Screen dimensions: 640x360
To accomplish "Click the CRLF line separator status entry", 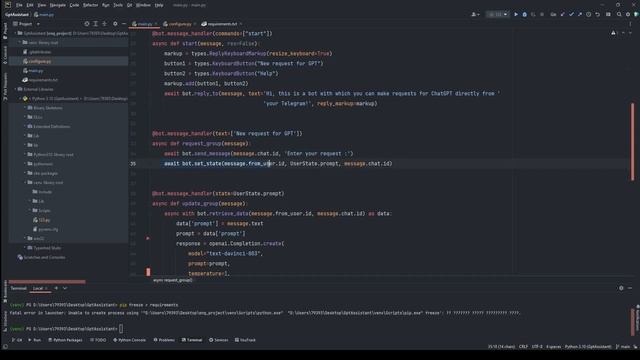I will point(523,347).
